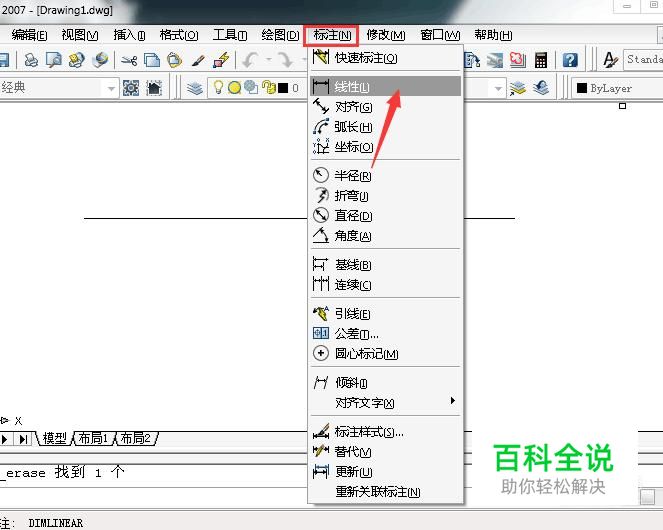
Task: Choose 坐标(O) ordinate dimension
Action: 386,147
